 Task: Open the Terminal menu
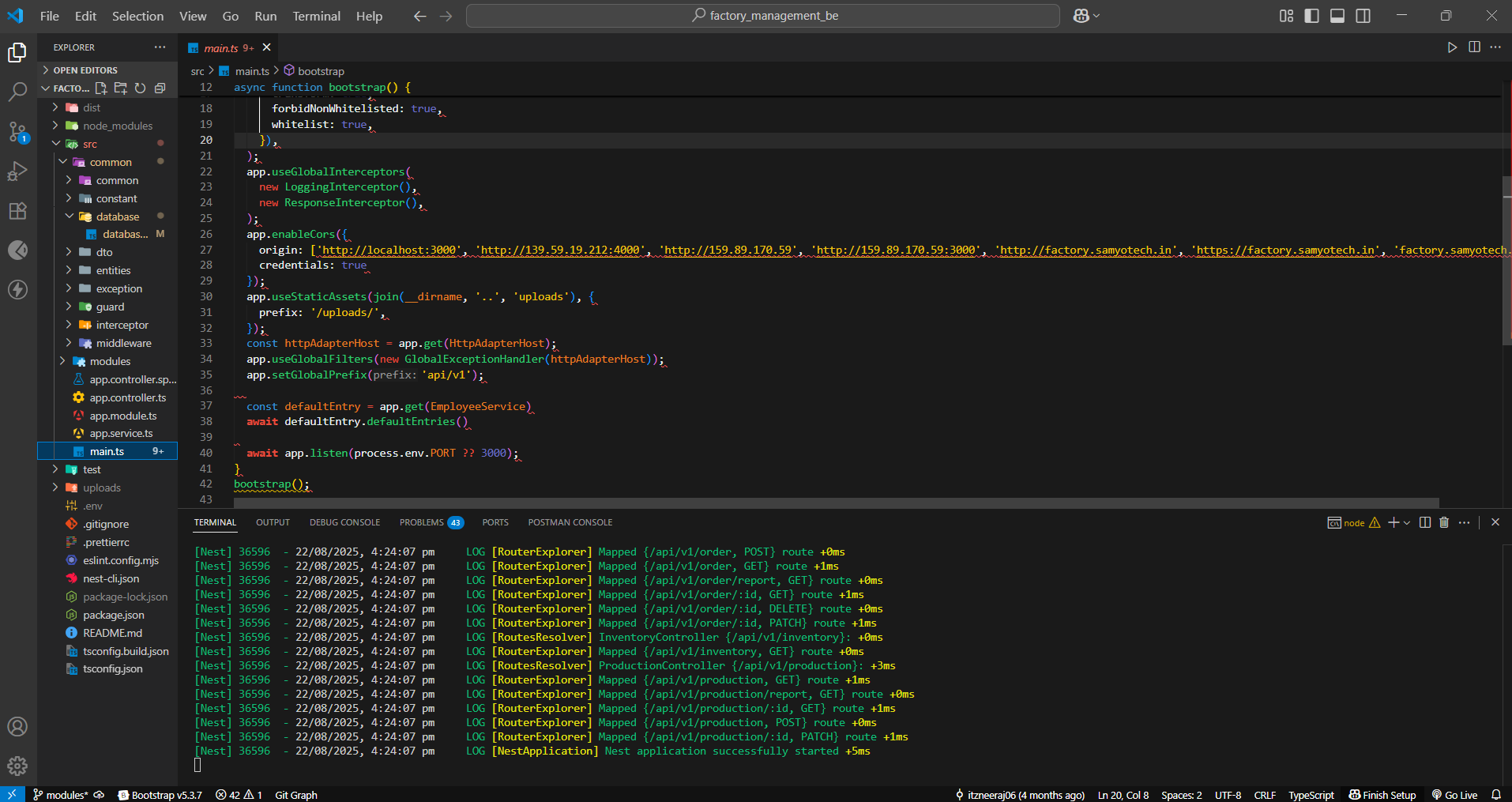[316, 16]
